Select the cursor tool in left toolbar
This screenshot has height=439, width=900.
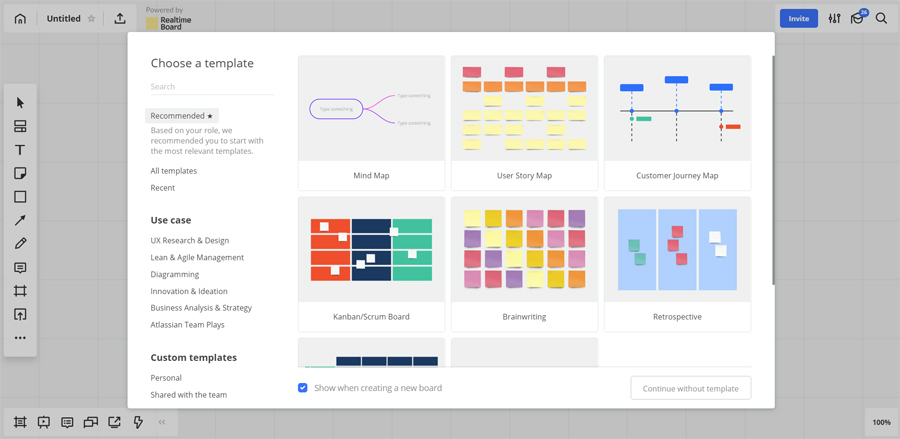20,103
